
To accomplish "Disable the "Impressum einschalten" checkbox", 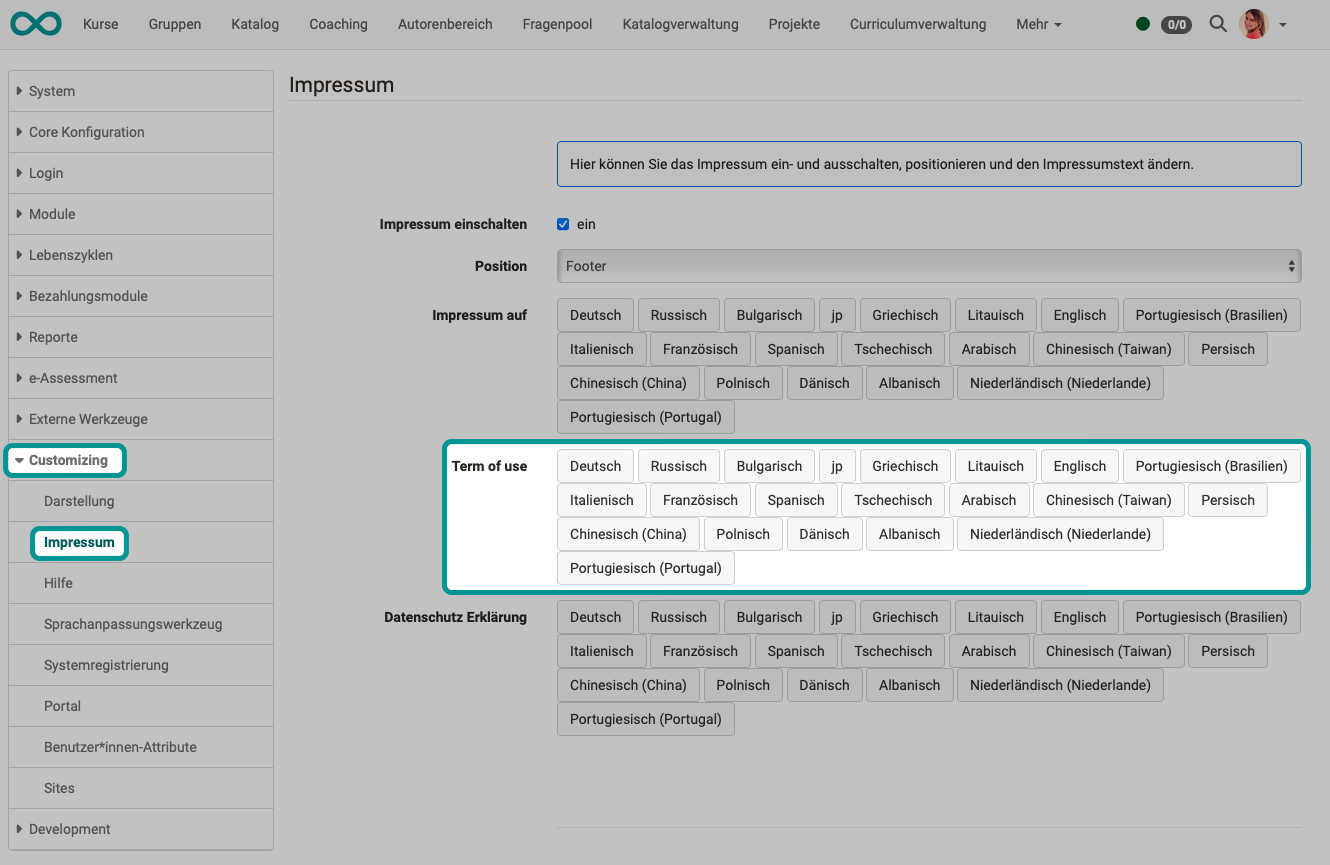I will [563, 224].
